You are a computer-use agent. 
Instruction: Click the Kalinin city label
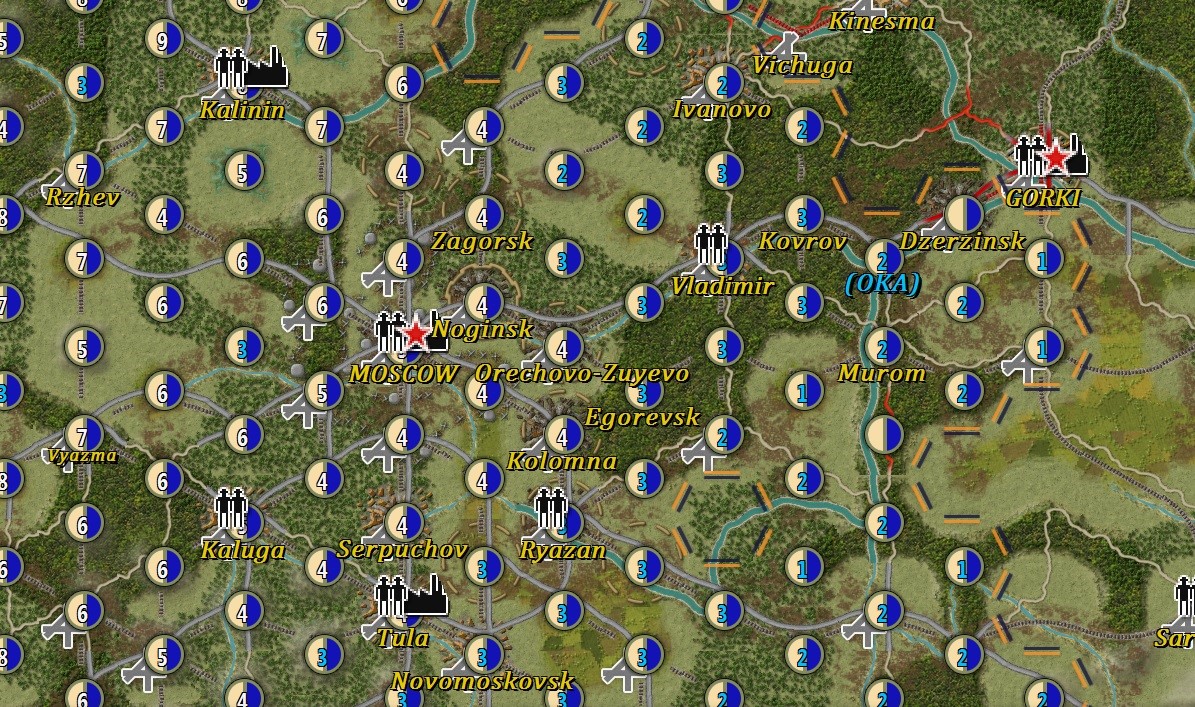pyautogui.click(x=242, y=110)
